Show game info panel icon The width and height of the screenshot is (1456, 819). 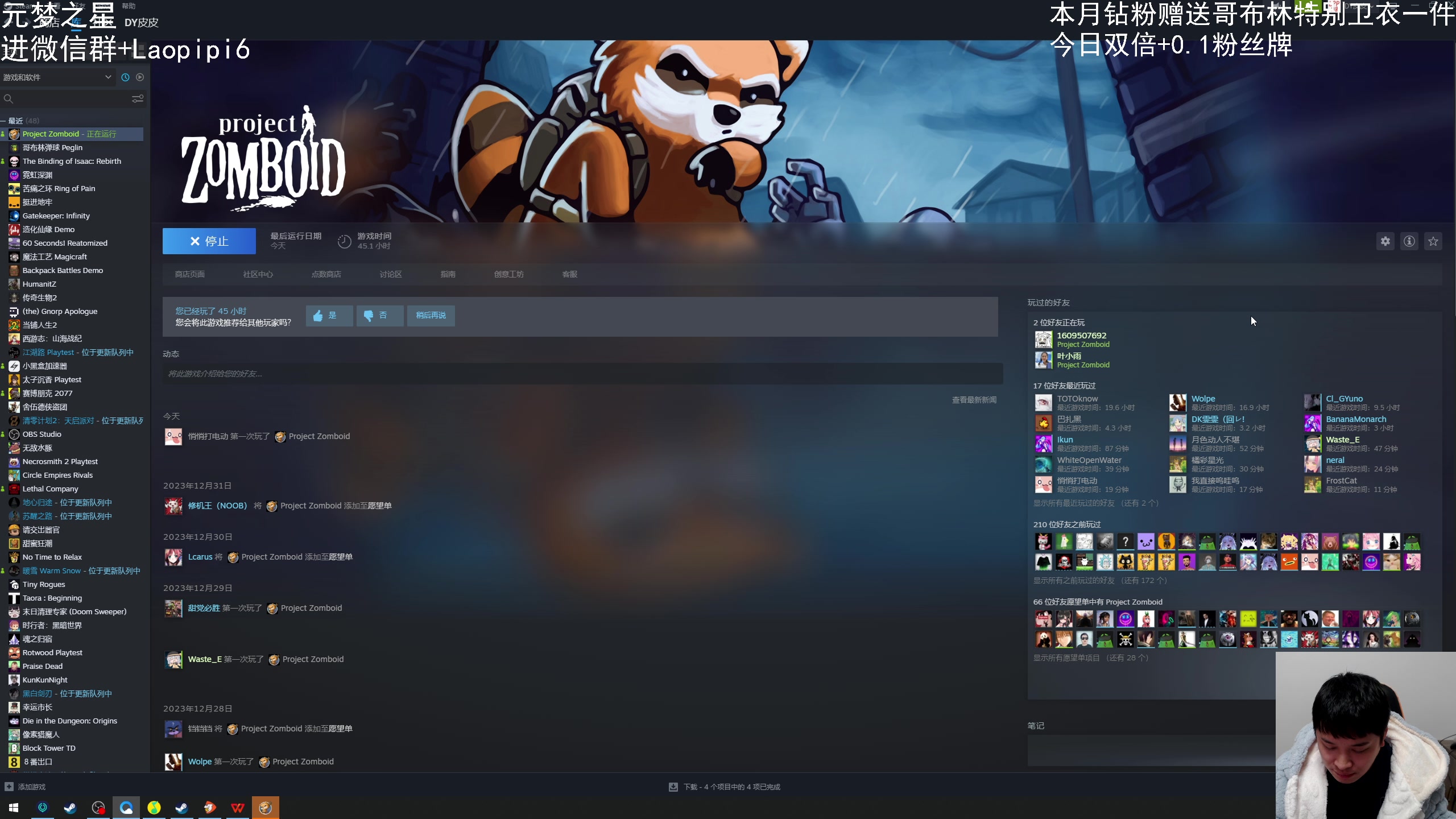(x=1409, y=241)
